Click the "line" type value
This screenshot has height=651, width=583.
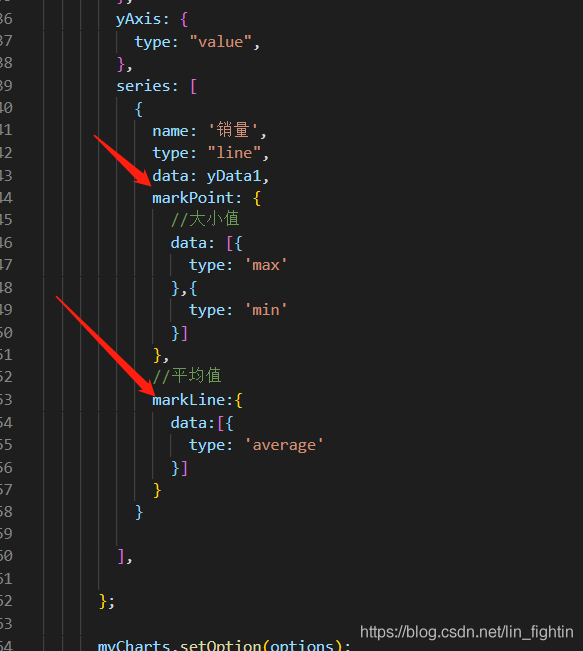click(x=234, y=153)
